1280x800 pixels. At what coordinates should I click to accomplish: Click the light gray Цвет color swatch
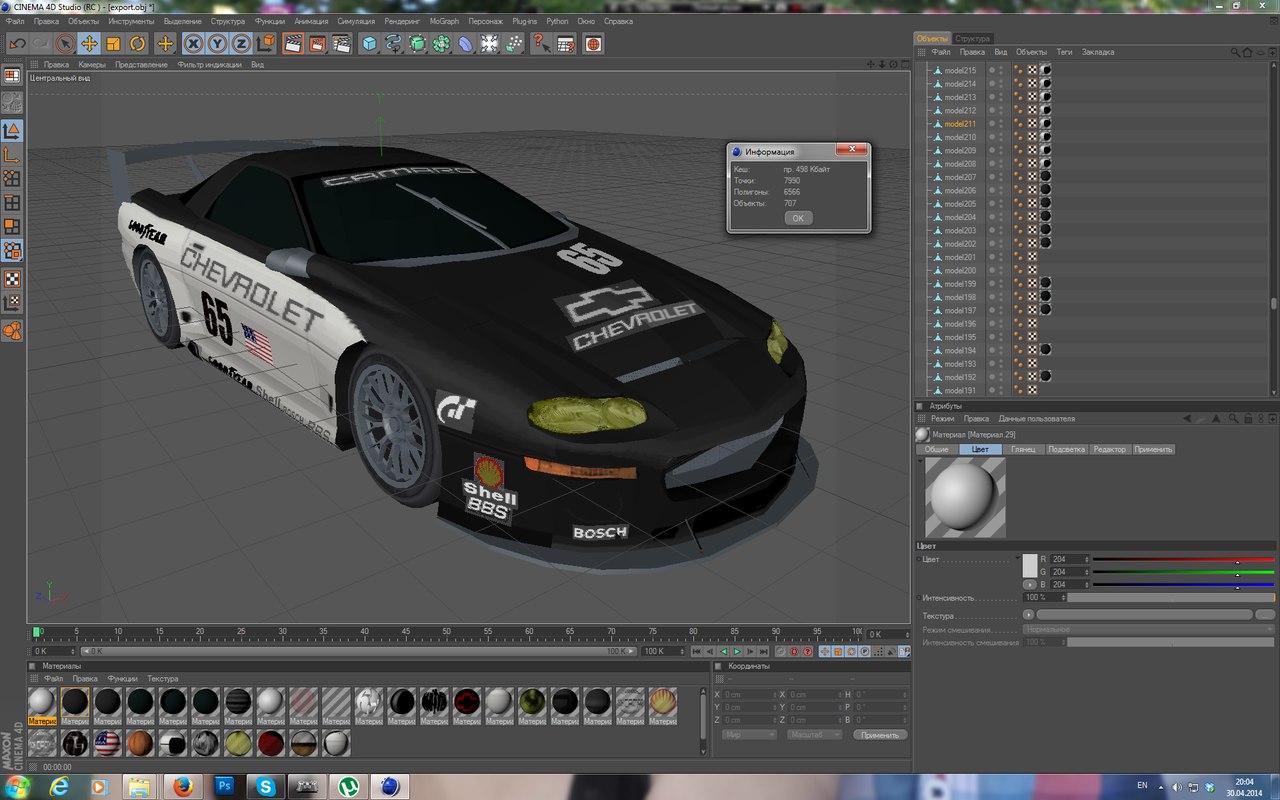(x=1030, y=565)
